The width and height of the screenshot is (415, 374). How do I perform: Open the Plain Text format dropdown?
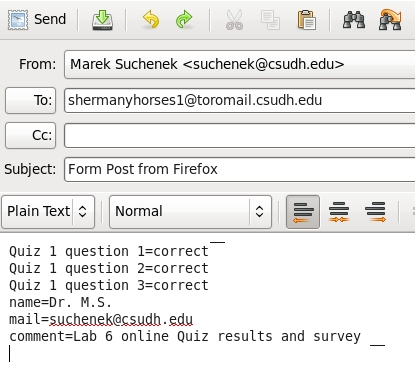(x=48, y=212)
